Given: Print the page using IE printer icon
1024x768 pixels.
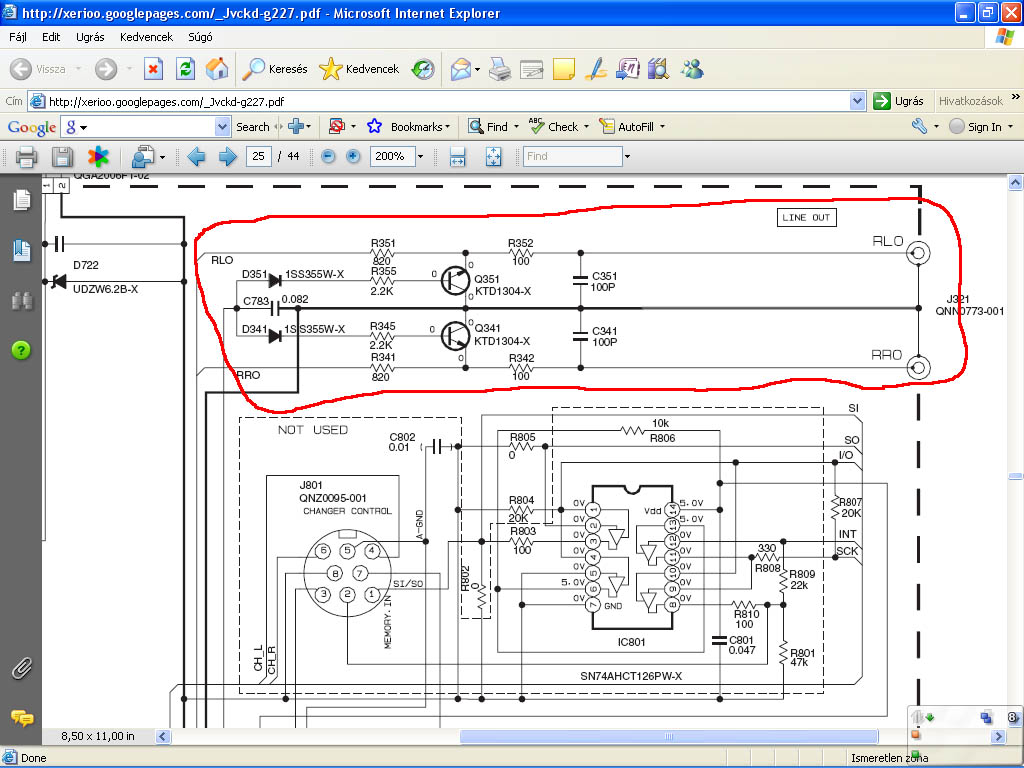Looking at the screenshot, I should click(x=500, y=69).
